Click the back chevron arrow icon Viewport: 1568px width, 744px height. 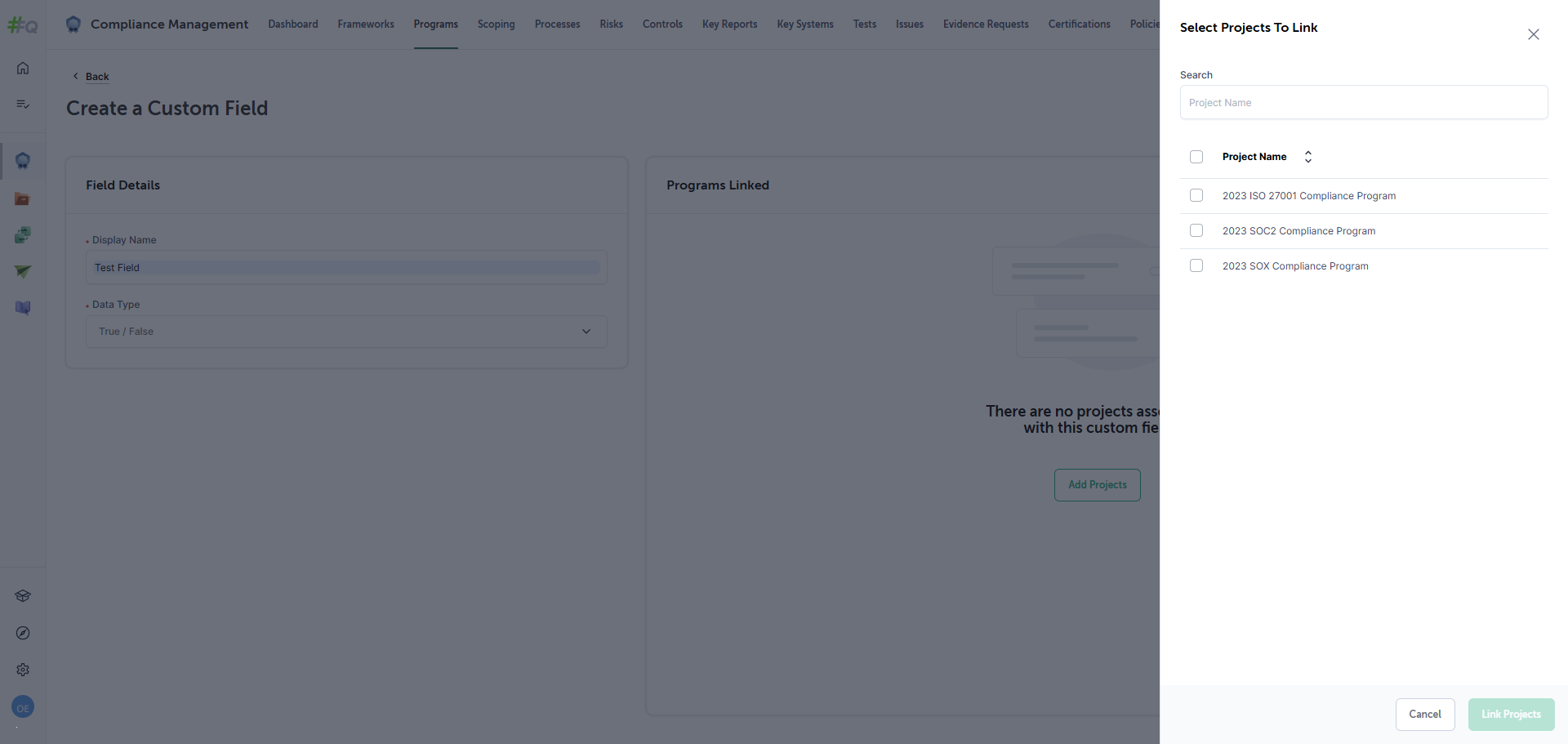coord(76,76)
